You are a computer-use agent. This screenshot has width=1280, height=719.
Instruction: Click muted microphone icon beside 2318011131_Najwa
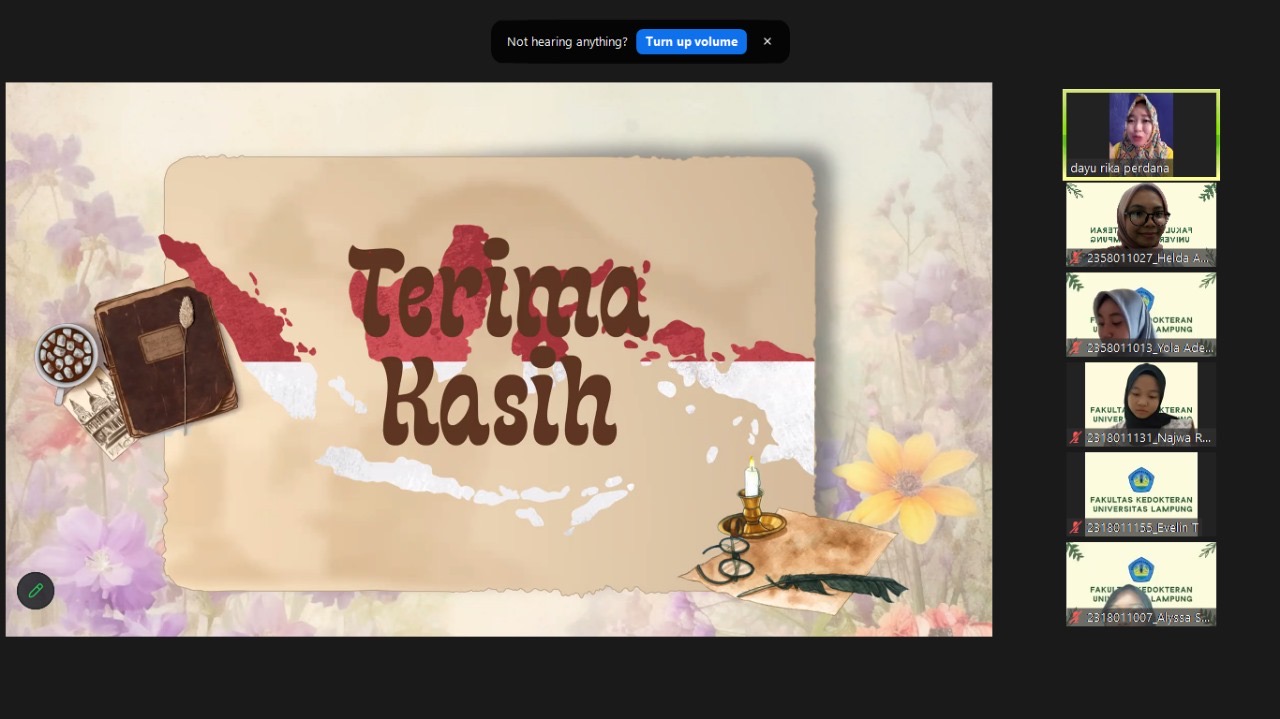tap(1076, 438)
